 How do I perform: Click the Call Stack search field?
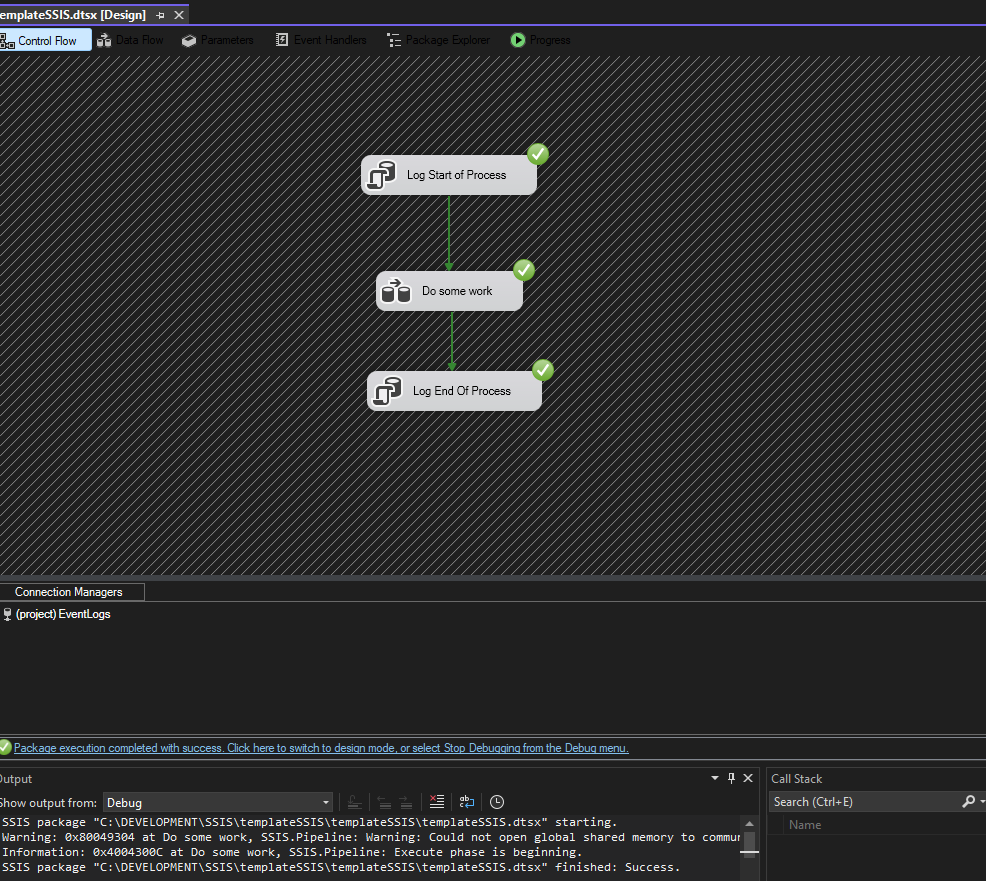[862, 802]
